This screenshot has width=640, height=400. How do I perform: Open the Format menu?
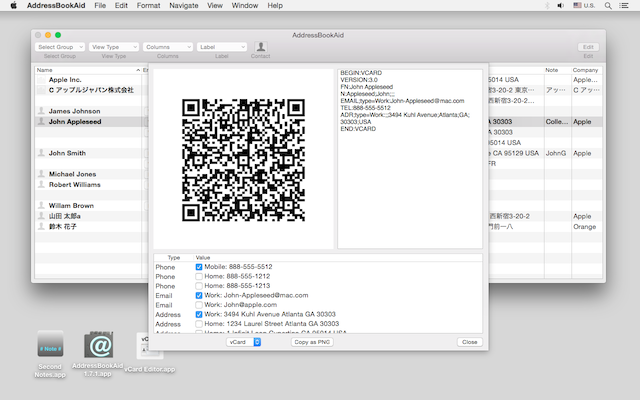[x=149, y=5]
